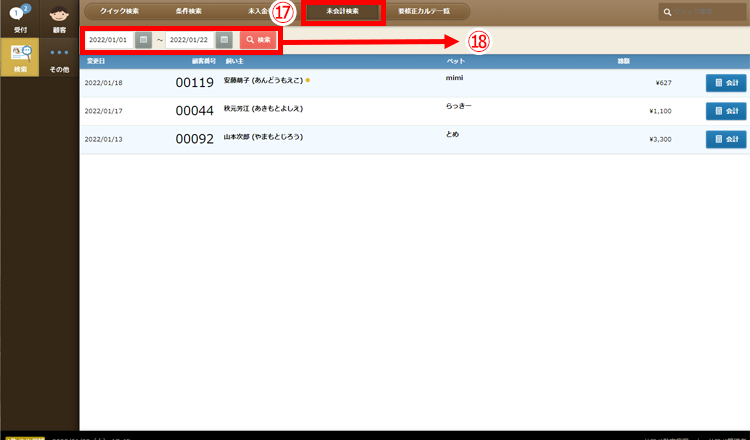The width and height of the screenshot is (750, 440).
Task: Click pet name mimi
Action: click(x=454, y=77)
